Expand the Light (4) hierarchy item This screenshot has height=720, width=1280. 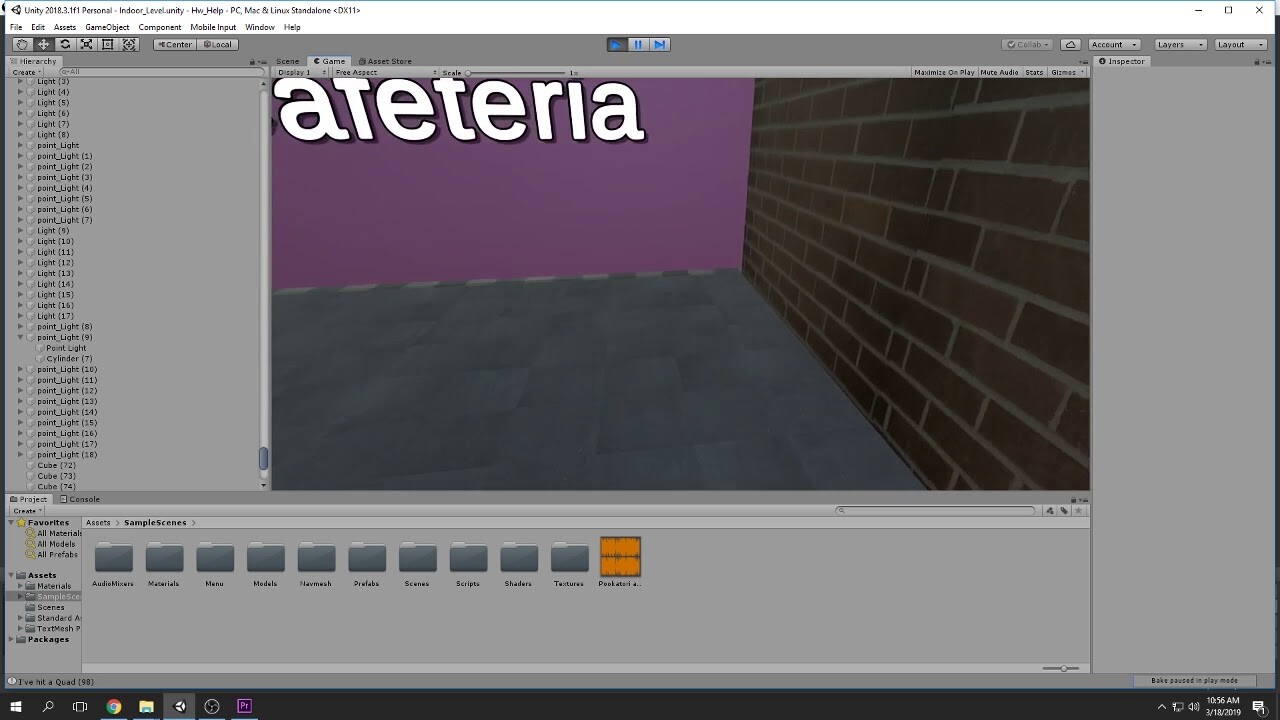21,92
